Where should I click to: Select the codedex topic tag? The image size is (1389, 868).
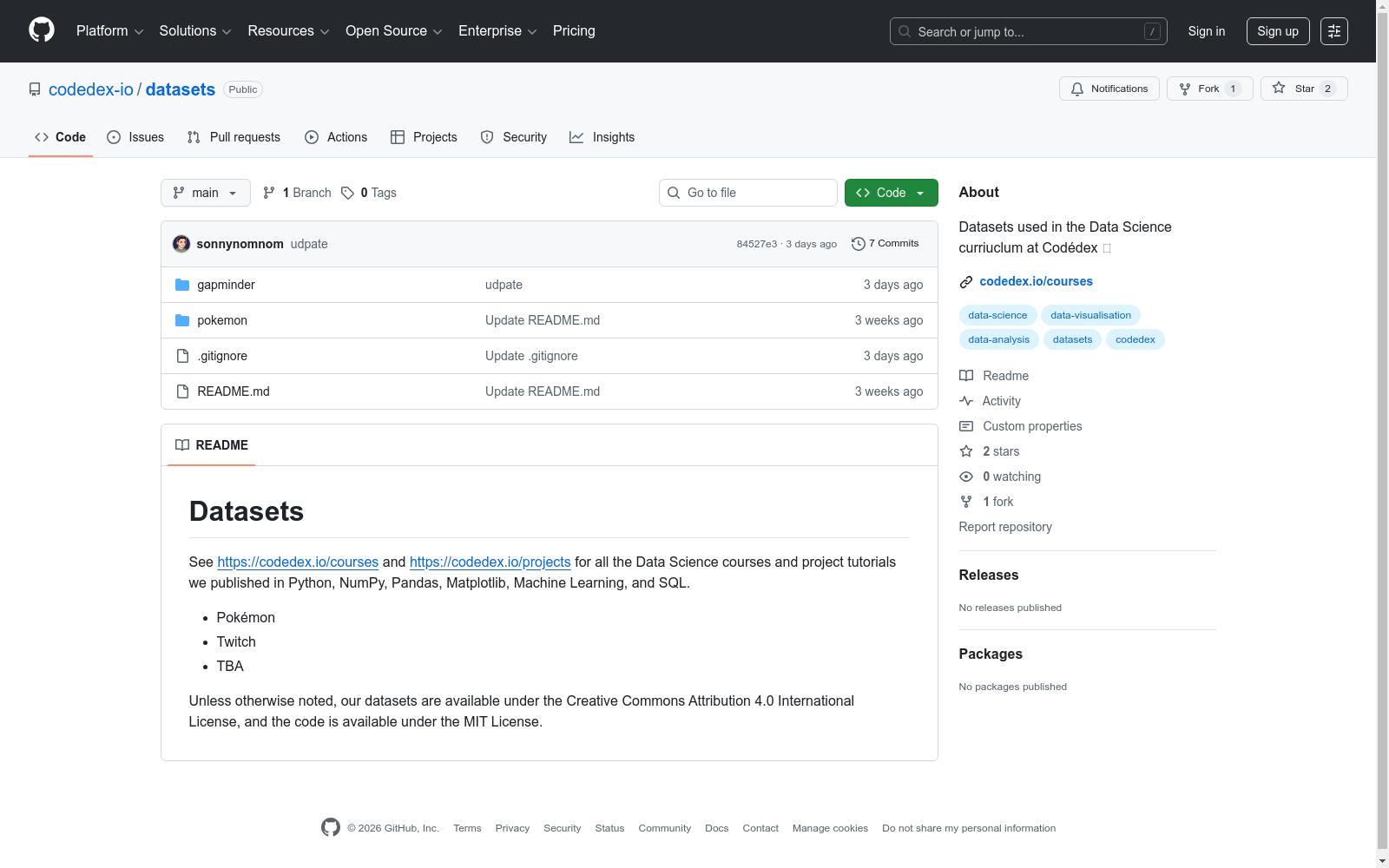(x=1136, y=339)
